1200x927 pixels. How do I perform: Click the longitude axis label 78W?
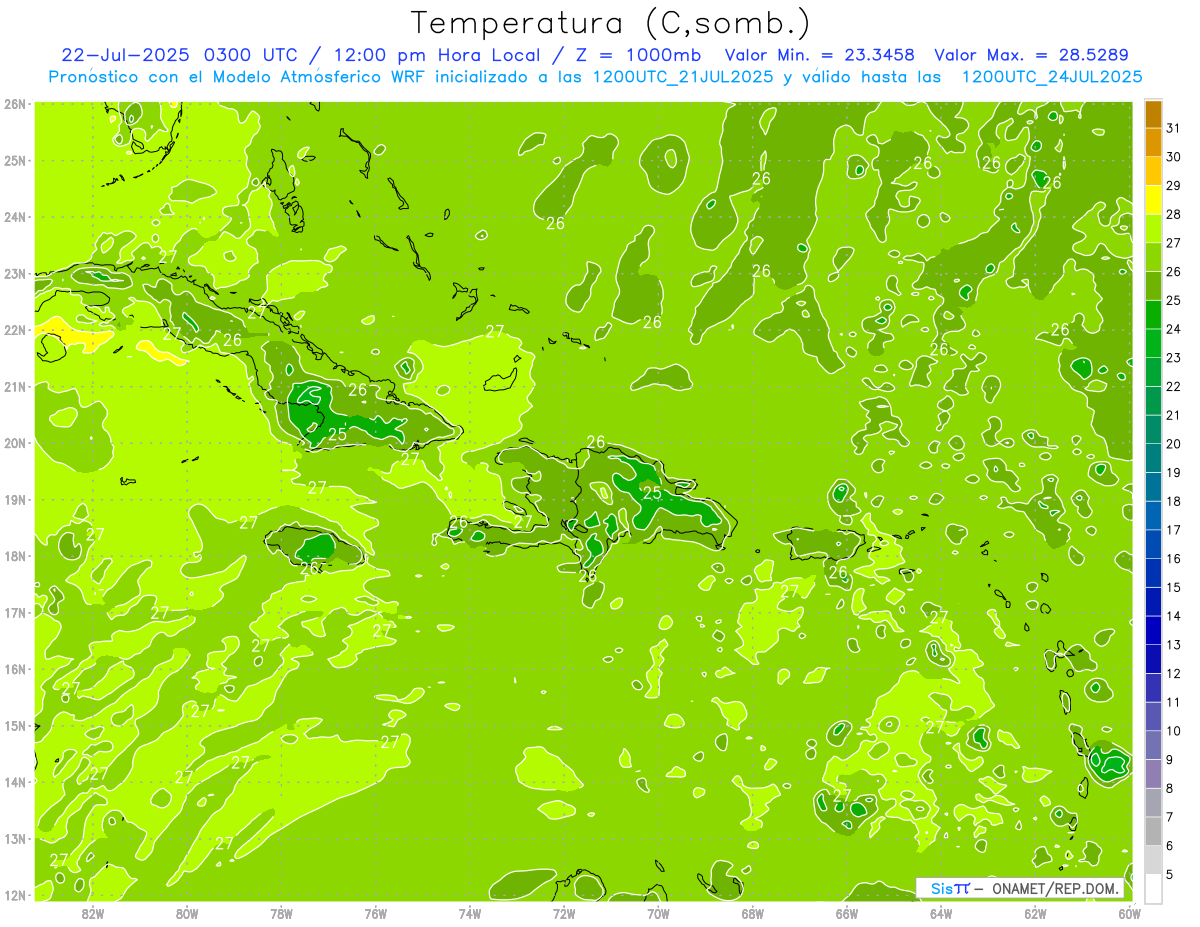coord(281,913)
